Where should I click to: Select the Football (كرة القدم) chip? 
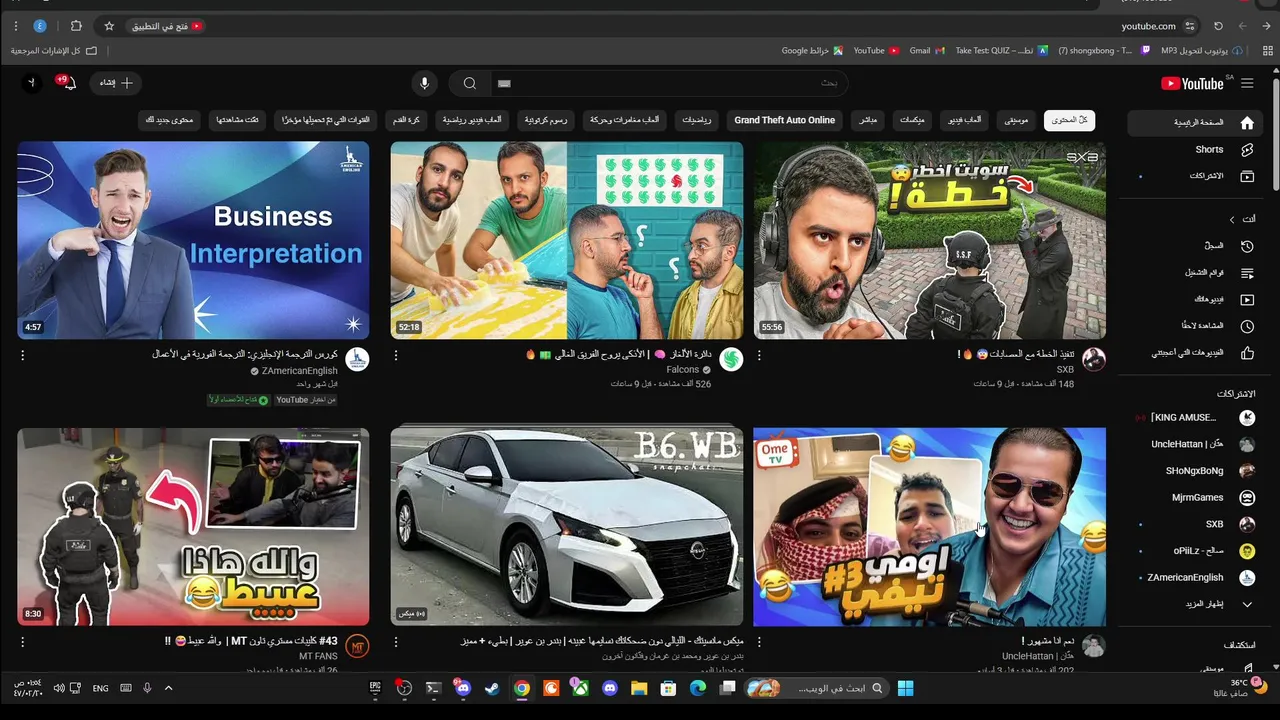coord(406,120)
